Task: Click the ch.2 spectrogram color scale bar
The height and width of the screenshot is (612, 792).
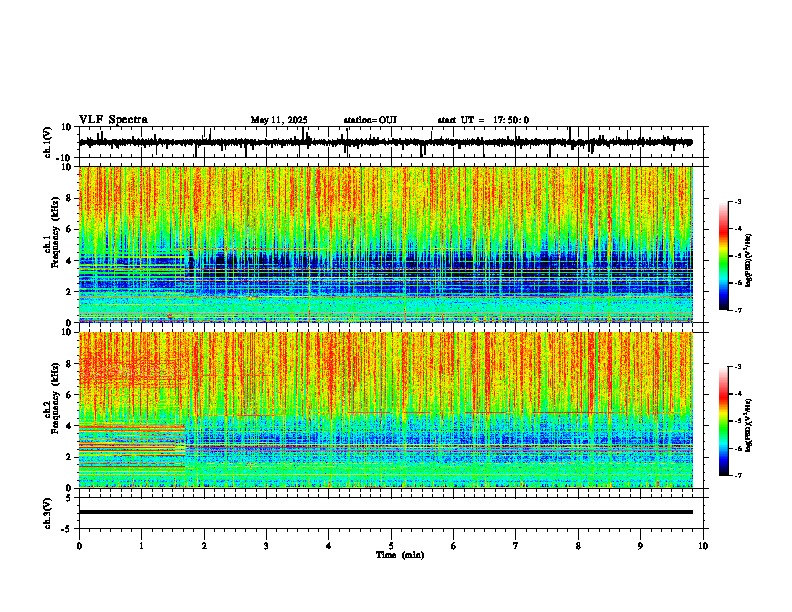Action: pyautogui.click(x=724, y=421)
